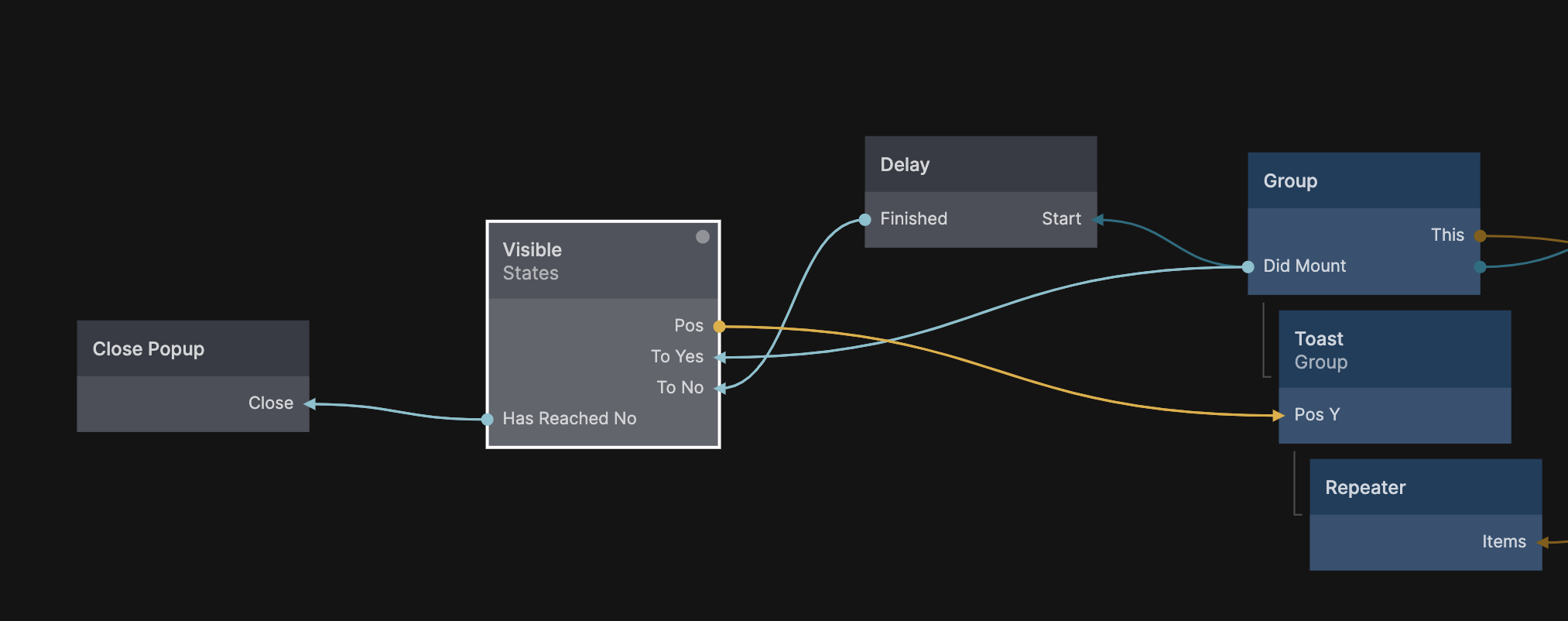Click the This output port dot
This screenshot has width=1568, height=621.
[1480, 236]
